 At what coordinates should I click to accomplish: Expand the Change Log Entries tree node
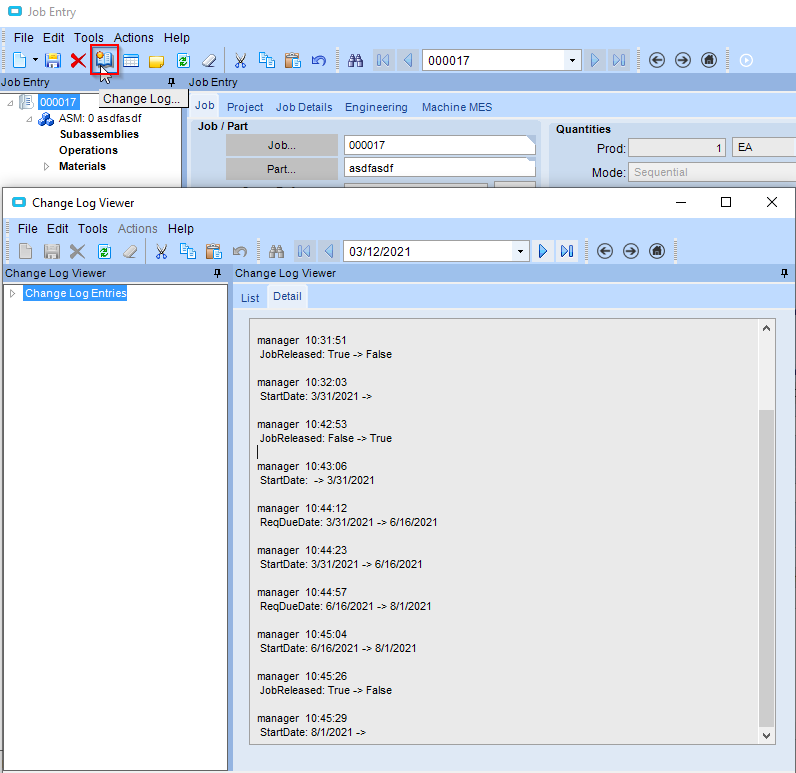pos(13,293)
